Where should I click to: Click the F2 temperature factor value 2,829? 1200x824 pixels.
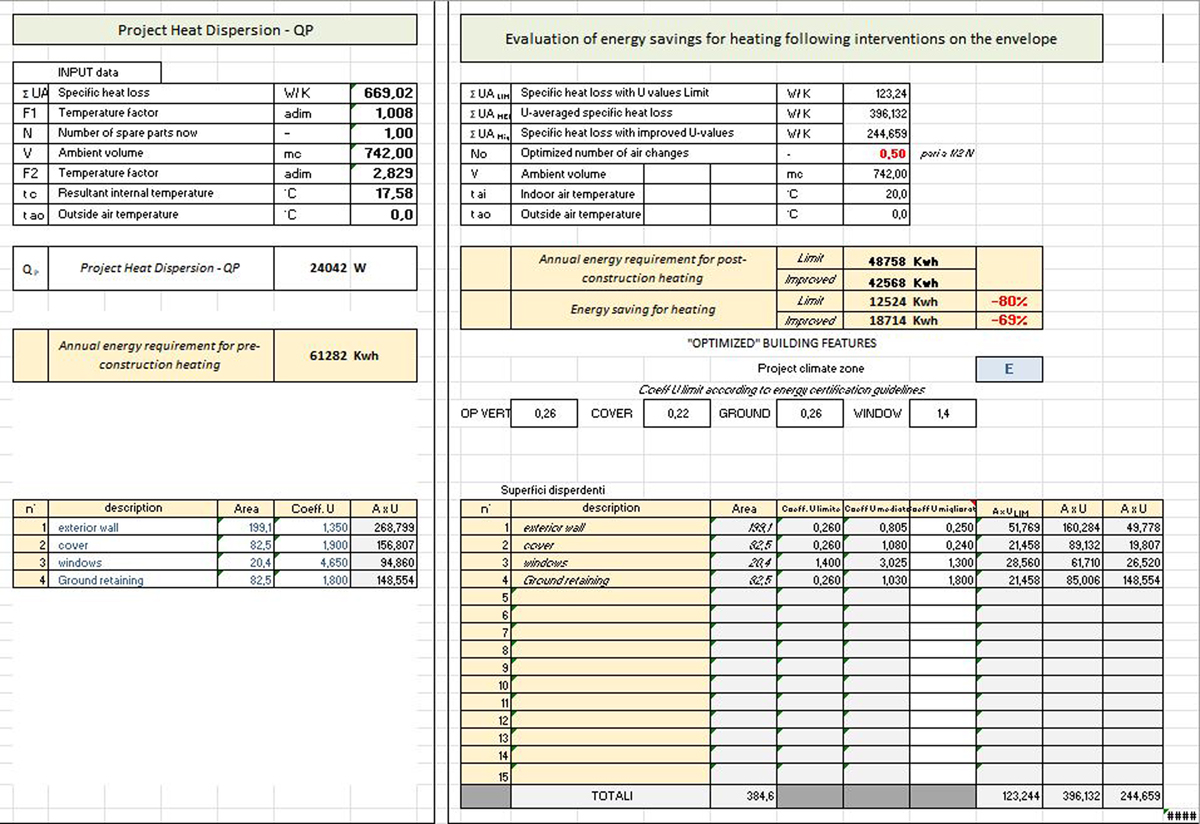[383, 173]
